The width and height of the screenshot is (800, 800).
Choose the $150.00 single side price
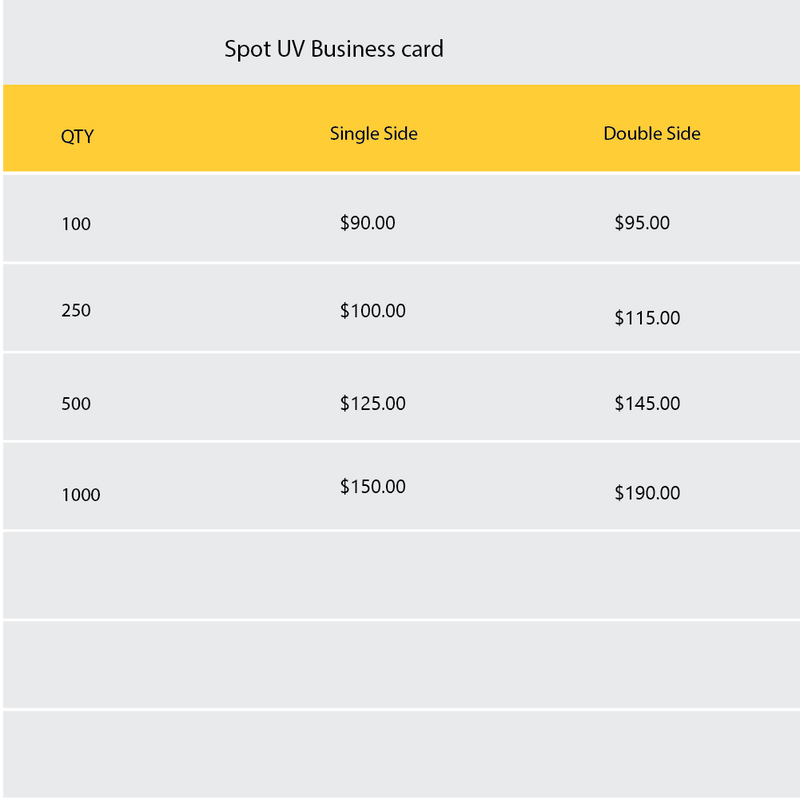[372, 487]
